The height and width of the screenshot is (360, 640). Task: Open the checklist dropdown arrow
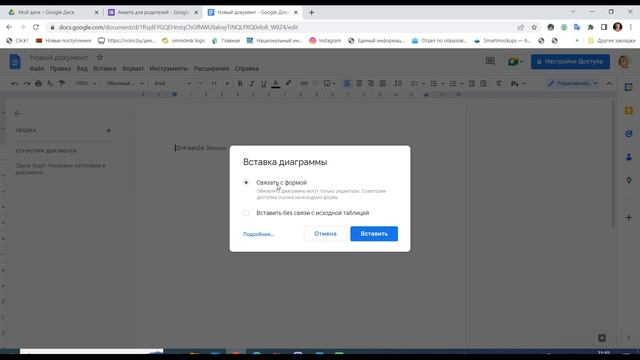click(423, 84)
